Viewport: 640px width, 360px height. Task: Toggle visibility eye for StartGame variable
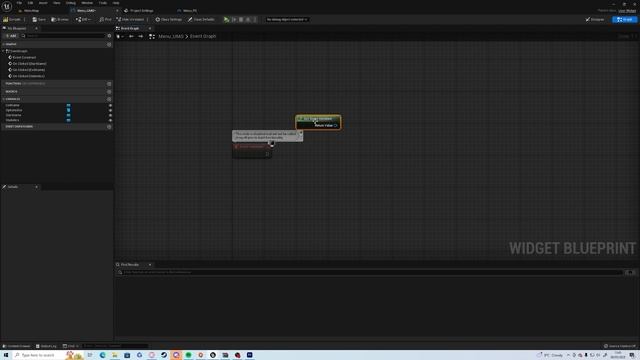tap(110, 115)
